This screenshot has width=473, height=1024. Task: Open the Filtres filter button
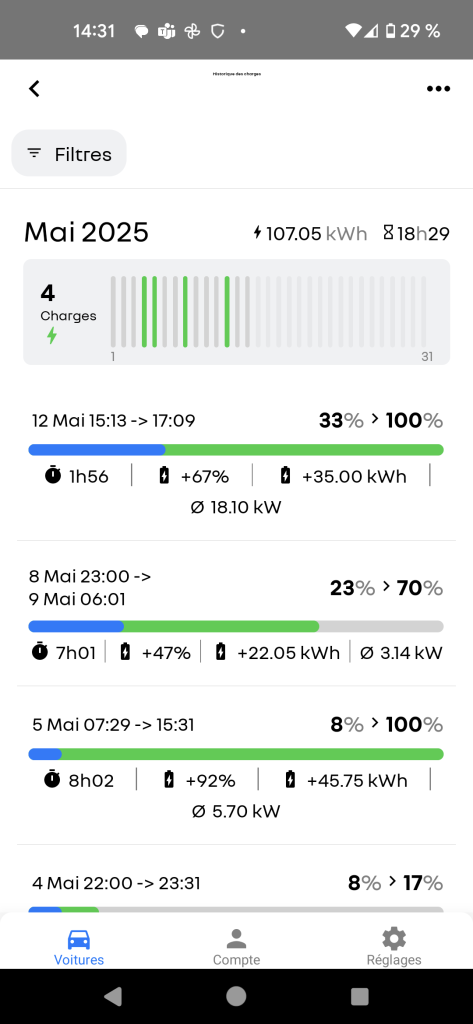69,153
